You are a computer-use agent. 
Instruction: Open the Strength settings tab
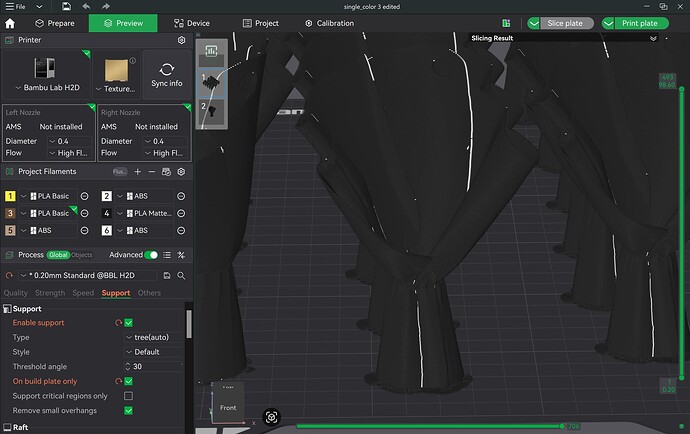click(x=50, y=293)
